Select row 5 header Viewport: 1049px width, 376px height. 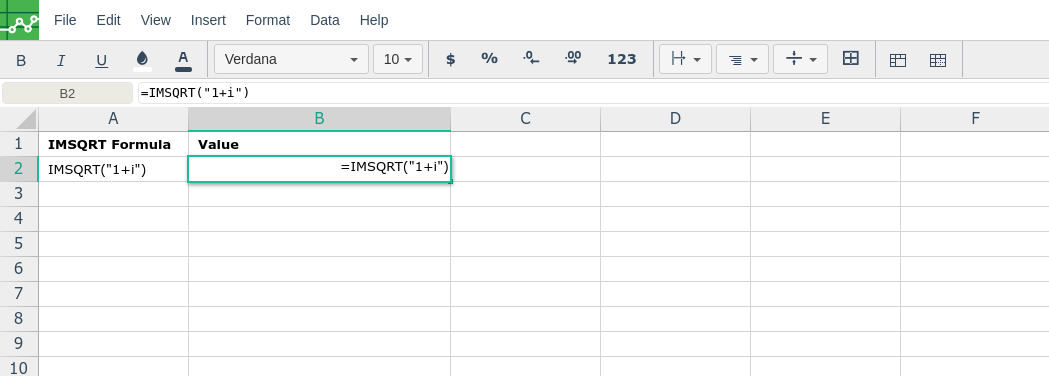point(19,243)
